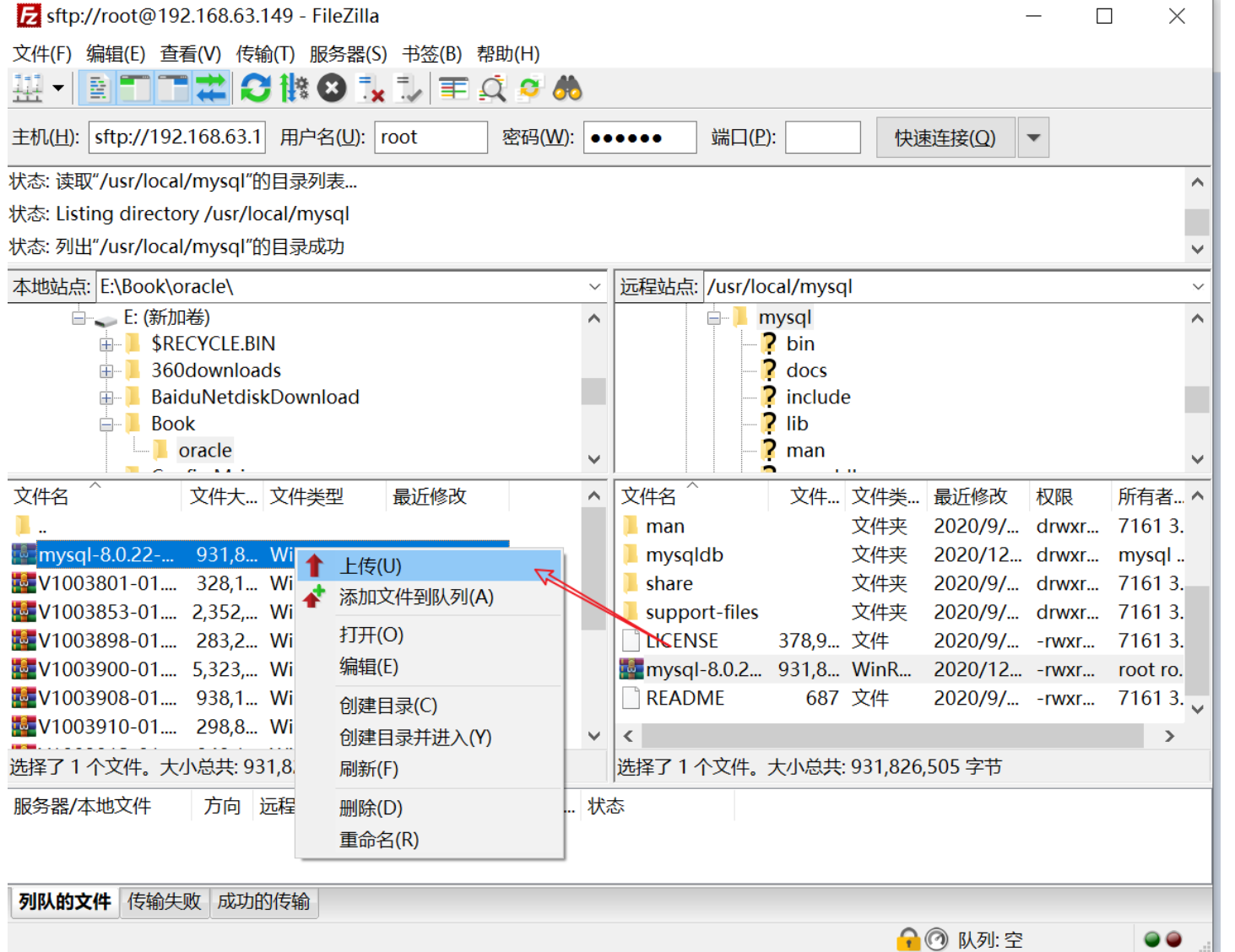Choose 上传(U) from the context menu
Screen dimensions: 1235x952
(430, 565)
